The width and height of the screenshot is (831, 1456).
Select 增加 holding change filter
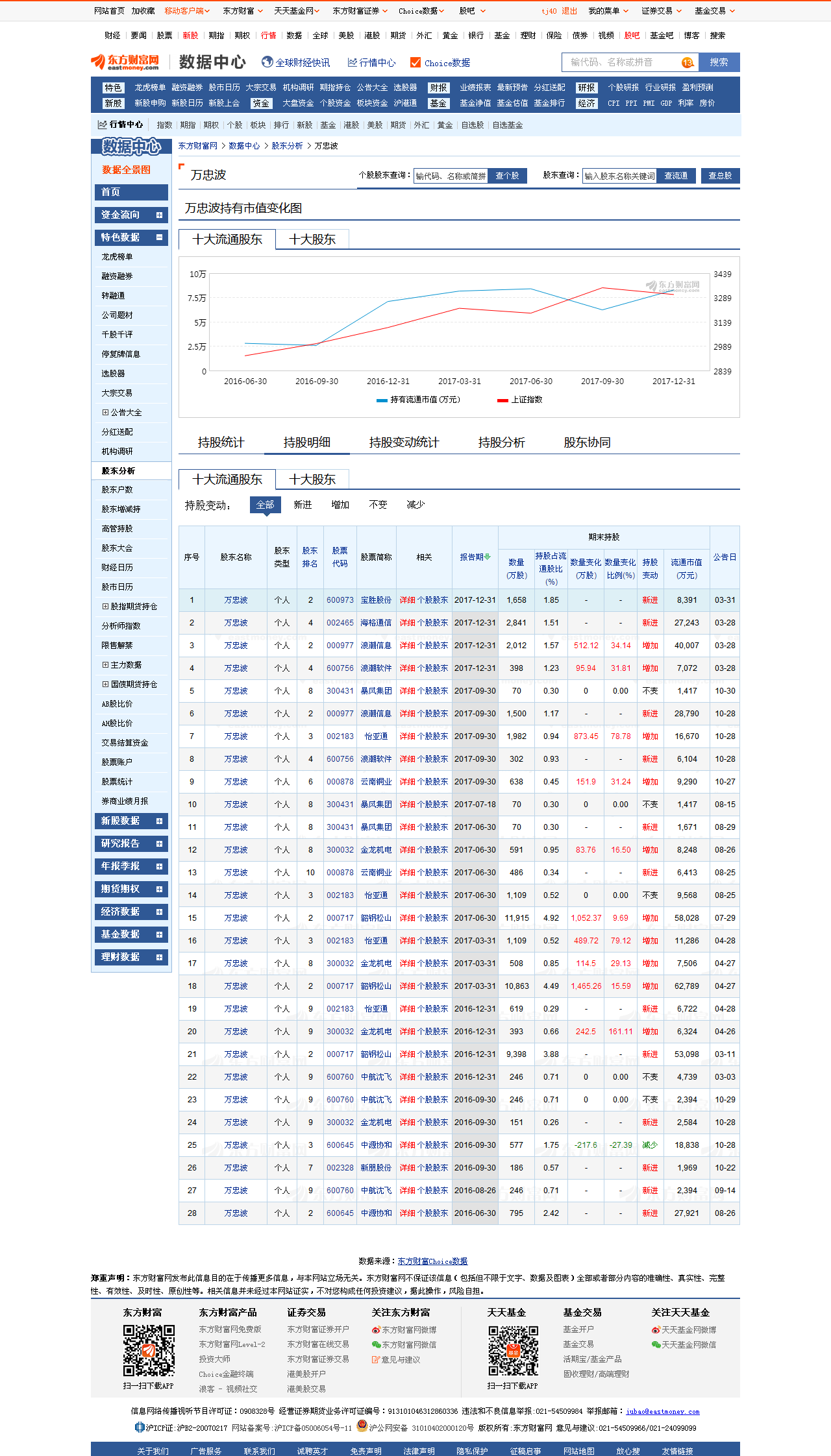pos(340,505)
